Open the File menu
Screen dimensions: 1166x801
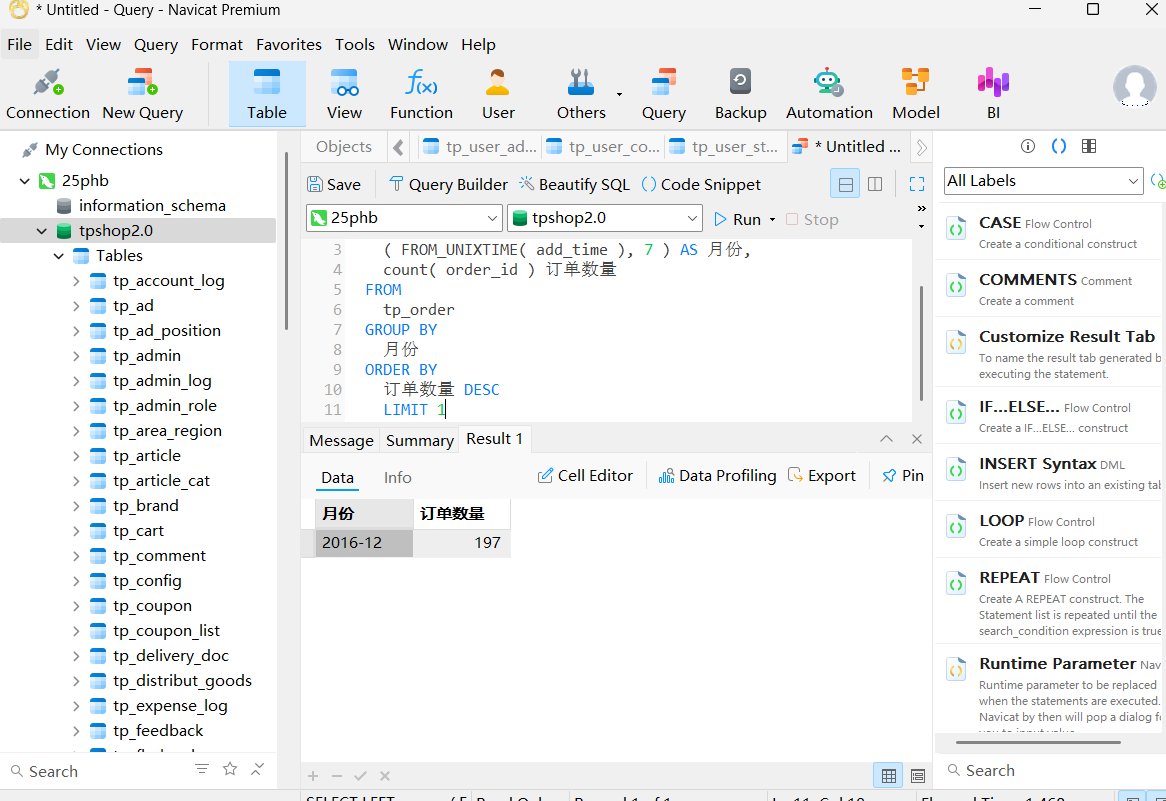(x=19, y=45)
